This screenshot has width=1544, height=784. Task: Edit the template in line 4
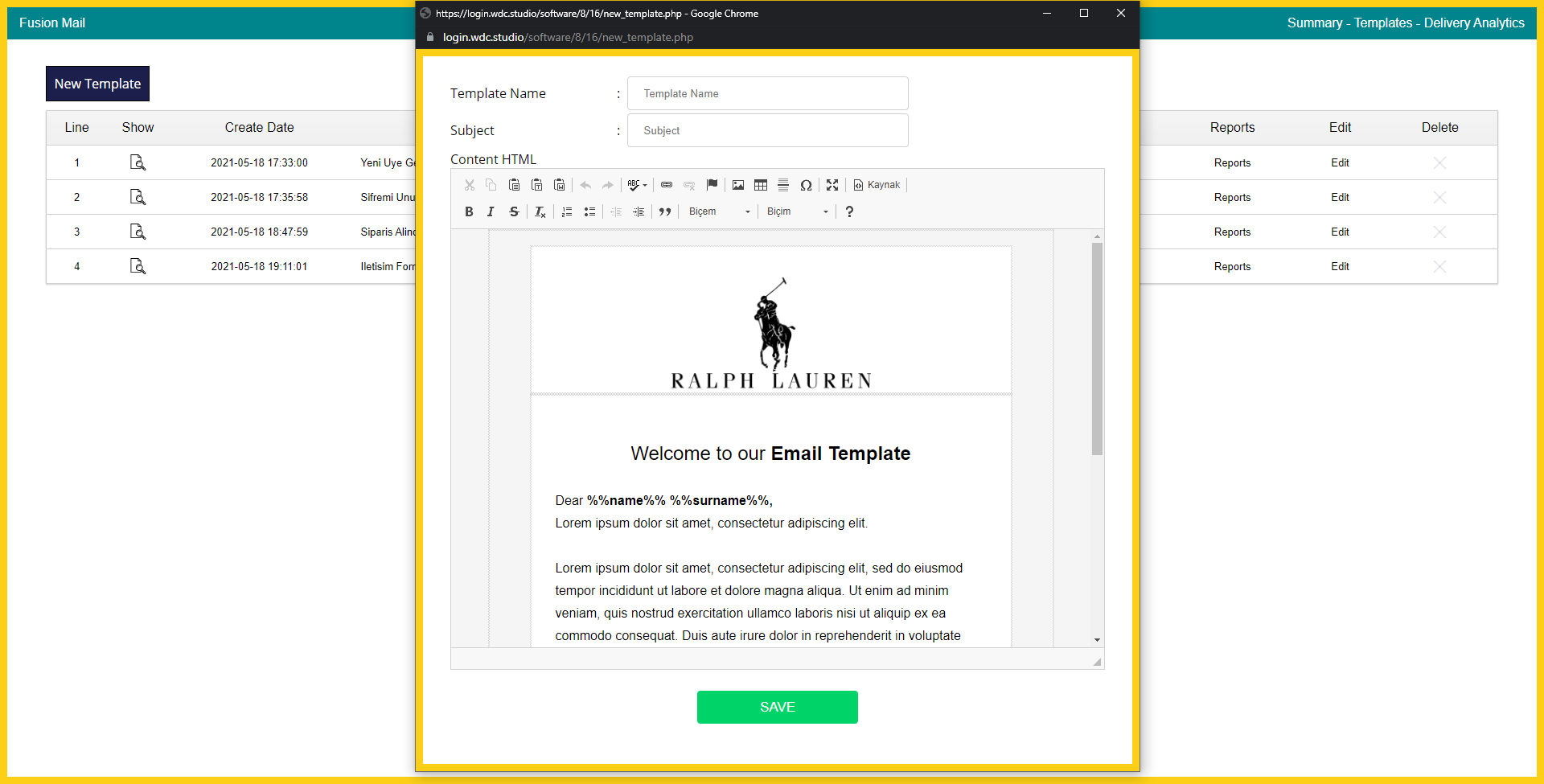tap(1340, 266)
